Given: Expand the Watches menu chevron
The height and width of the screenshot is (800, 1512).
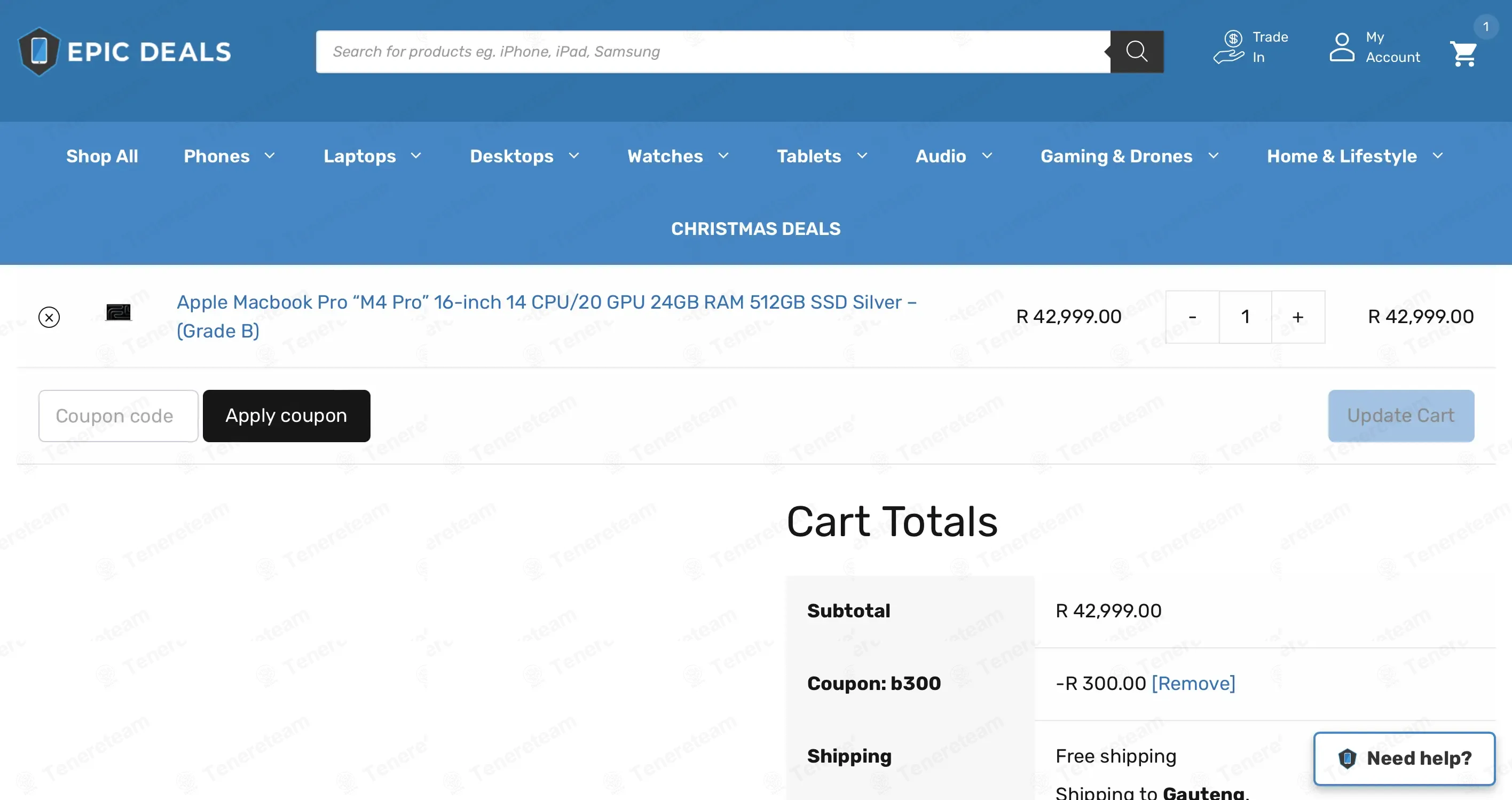Looking at the screenshot, I should pos(724,155).
